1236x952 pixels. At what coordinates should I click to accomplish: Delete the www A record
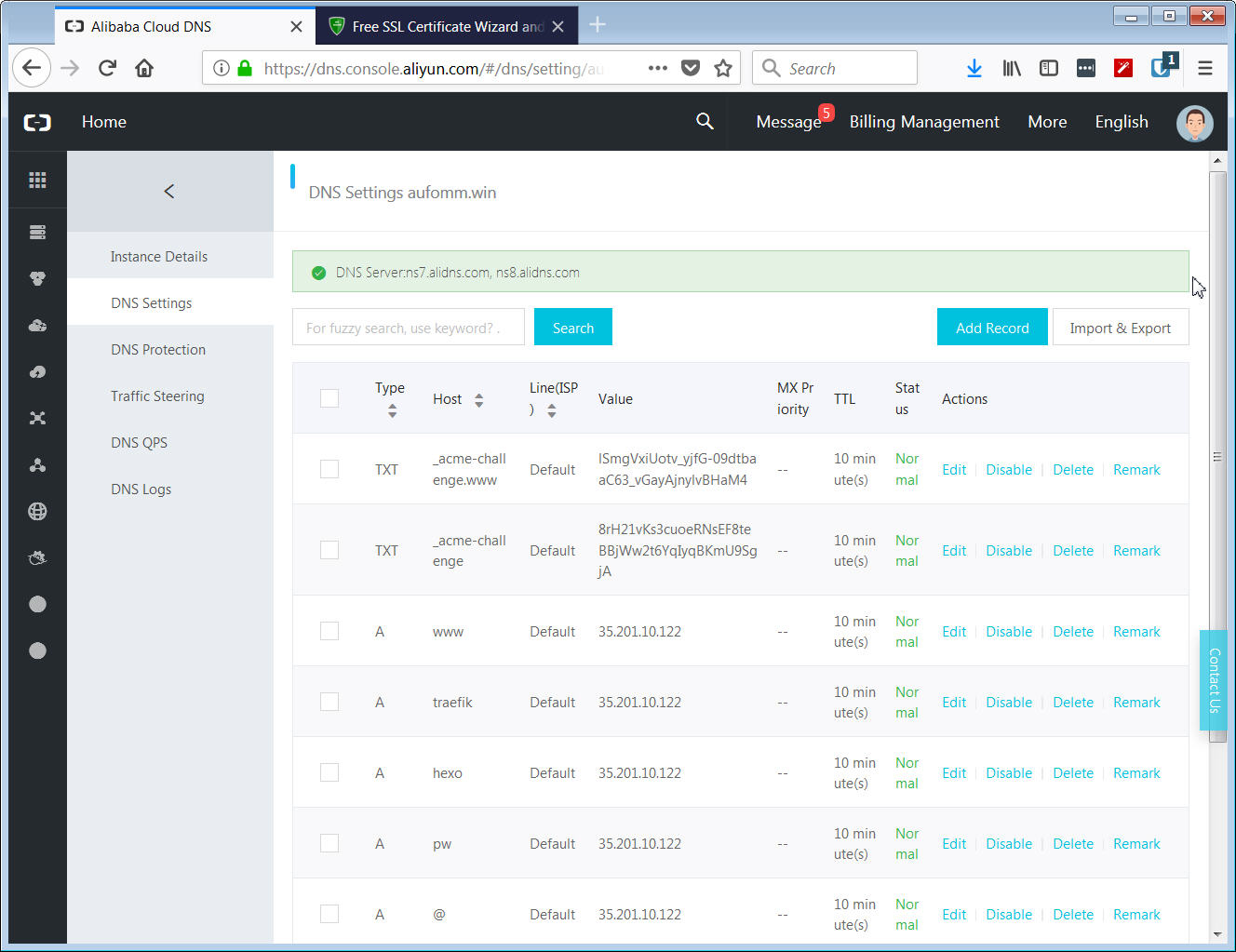pyautogui.click(x=1072, y=631)
